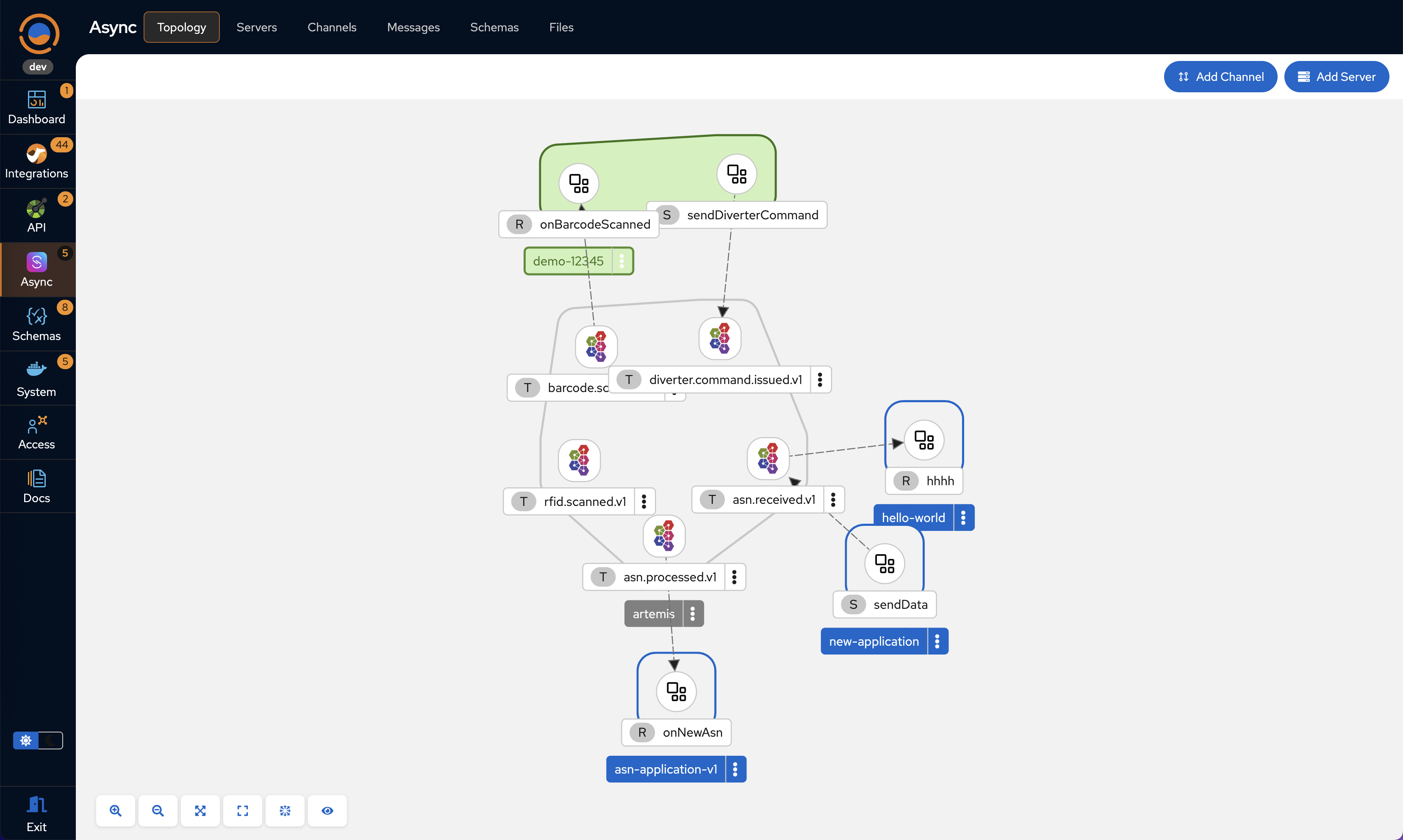This screenshot has width=1403, height=840.
Task: Click the zoom in icon on canvas toolbar
Action: [116, 810]
